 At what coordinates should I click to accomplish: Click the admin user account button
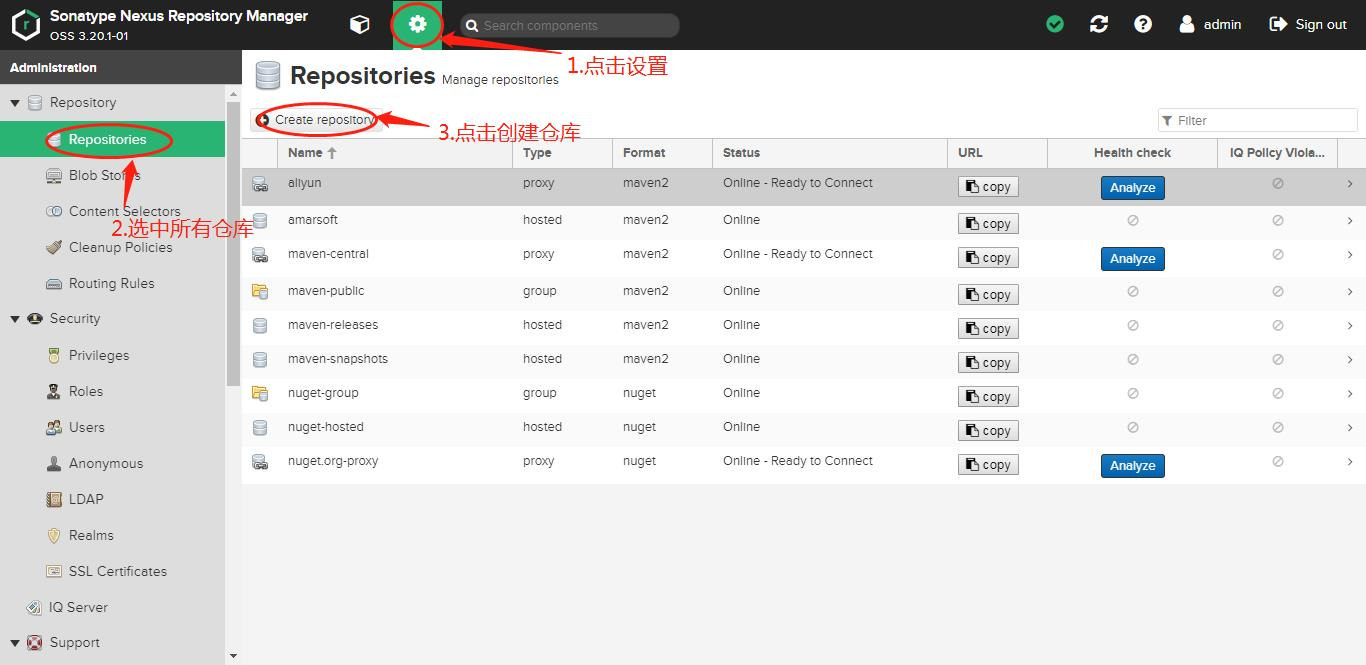(x=1210, y=24)
